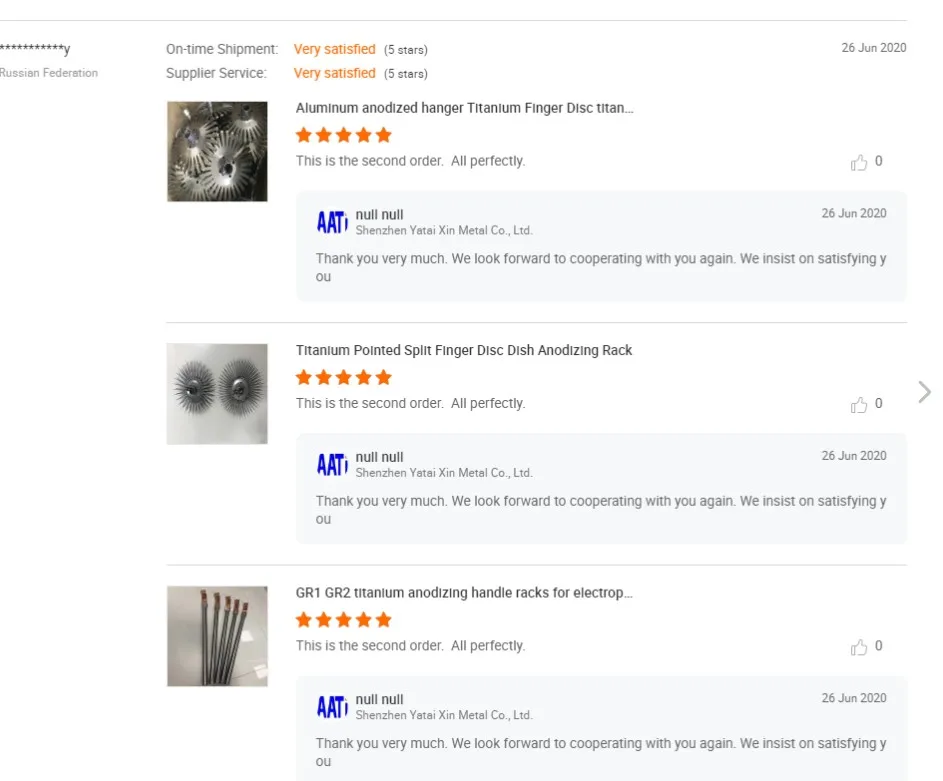The height and width of the screenshot is (781, 943).
Task: Like the Aluminum anodized hanger review
Action: pos(859,162)
